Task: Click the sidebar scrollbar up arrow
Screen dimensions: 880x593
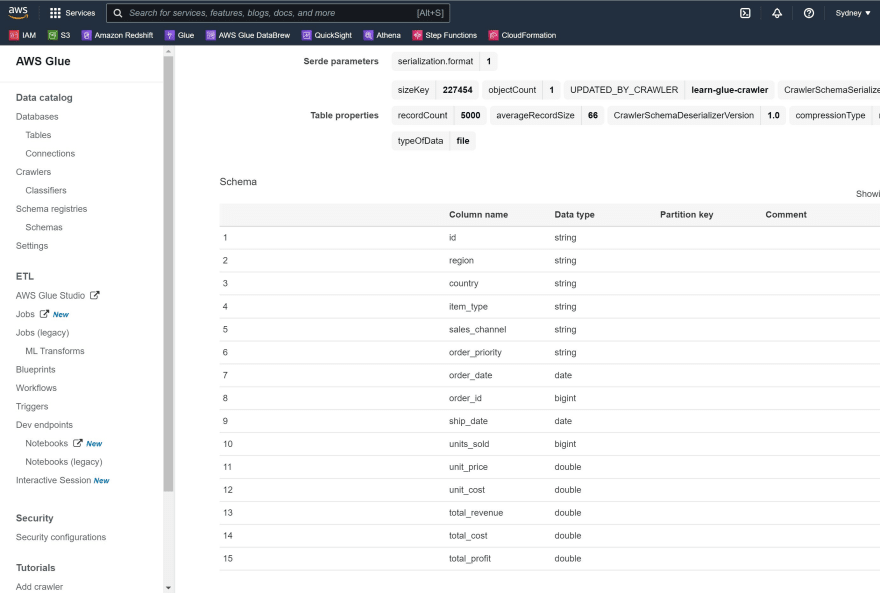Action: tap(168, 52)
